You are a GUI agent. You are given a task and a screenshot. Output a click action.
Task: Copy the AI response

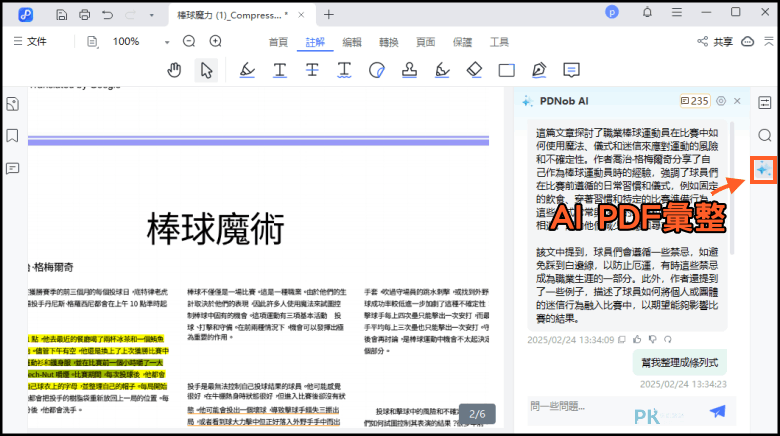point(622,339)
